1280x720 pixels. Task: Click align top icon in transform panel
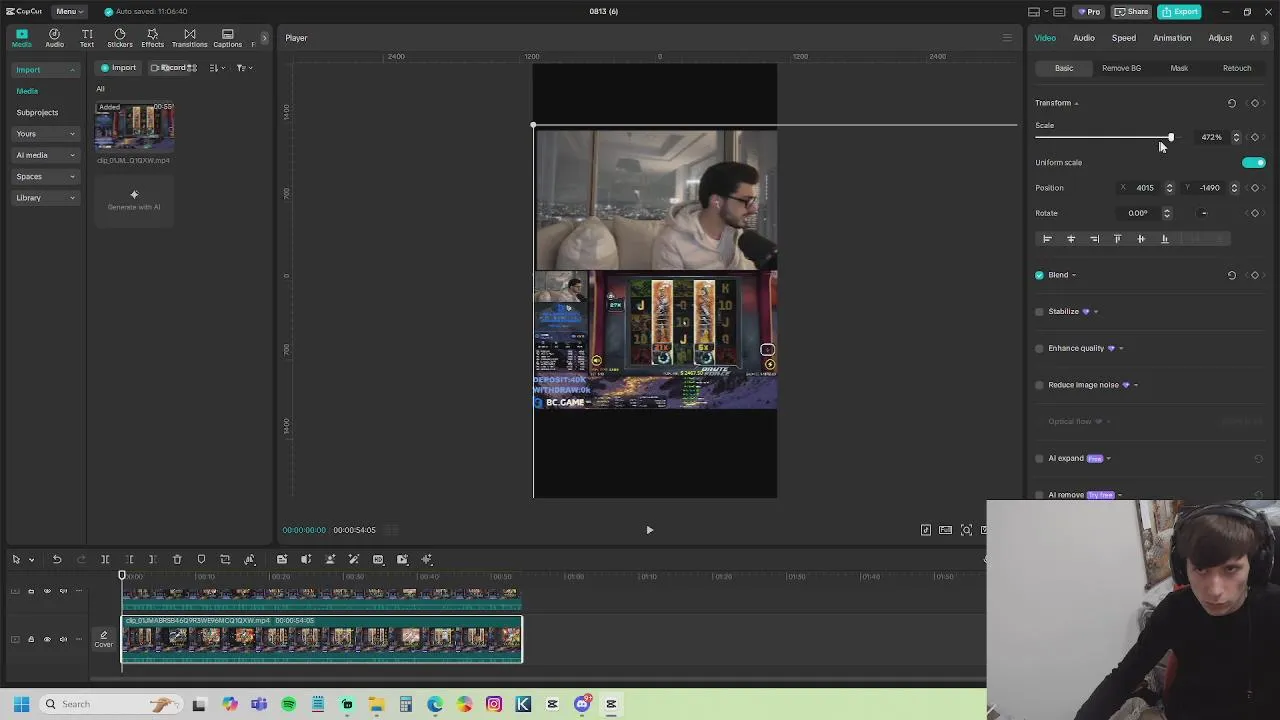pyautogui.click(x=1118, y=239)
